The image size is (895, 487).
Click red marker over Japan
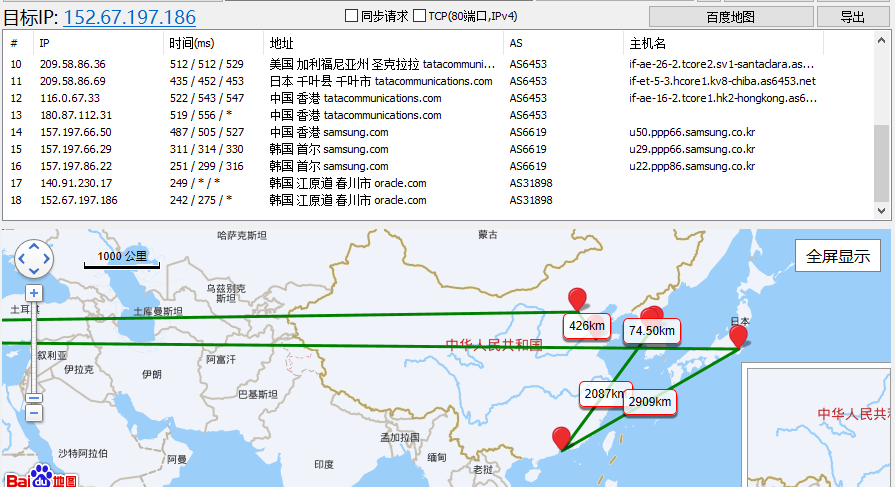pos(739,336)
